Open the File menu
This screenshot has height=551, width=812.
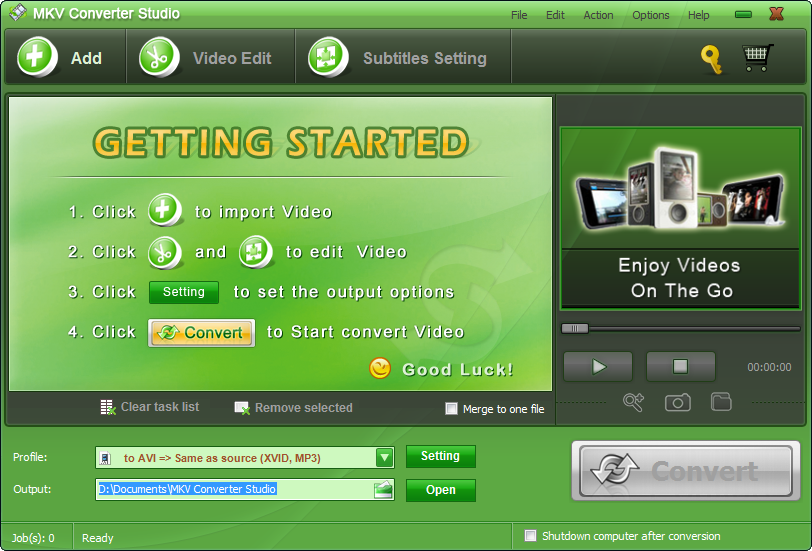[519, 15]
